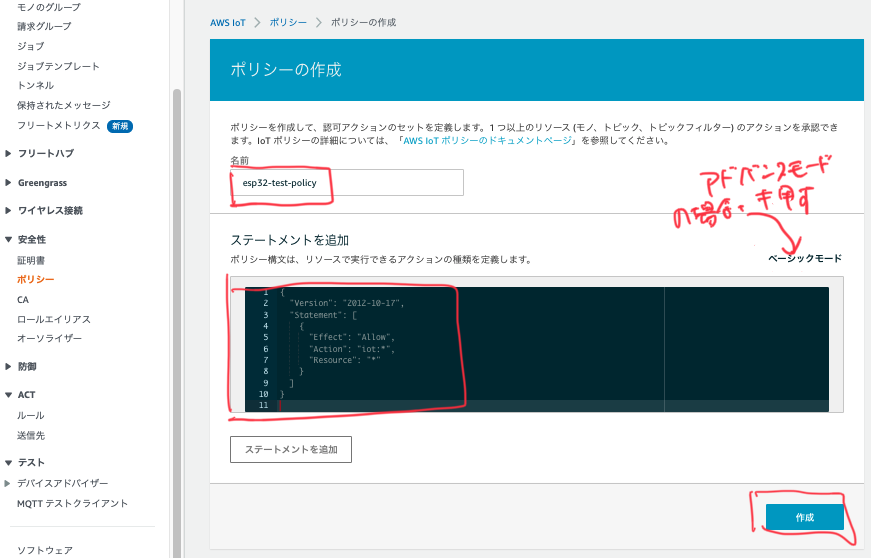
Task: Open ロールエイリアス in the sidebar
Action: click(x=54, y=319)
